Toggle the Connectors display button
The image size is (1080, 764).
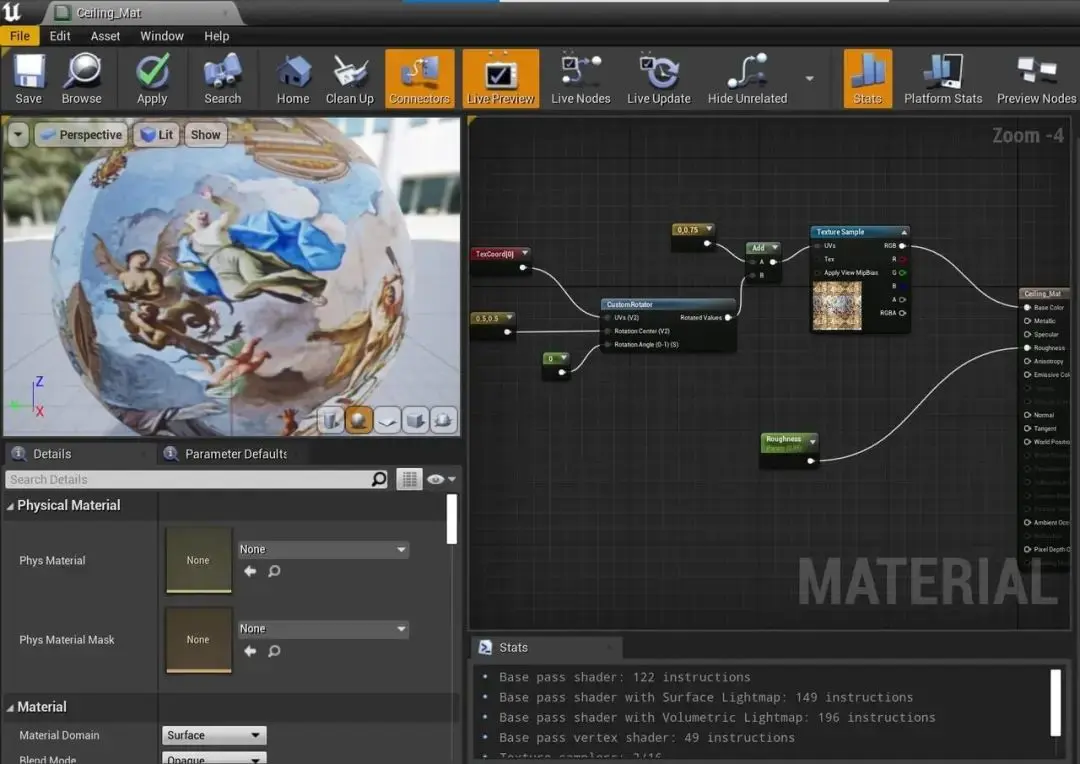[x=419, y=79]
